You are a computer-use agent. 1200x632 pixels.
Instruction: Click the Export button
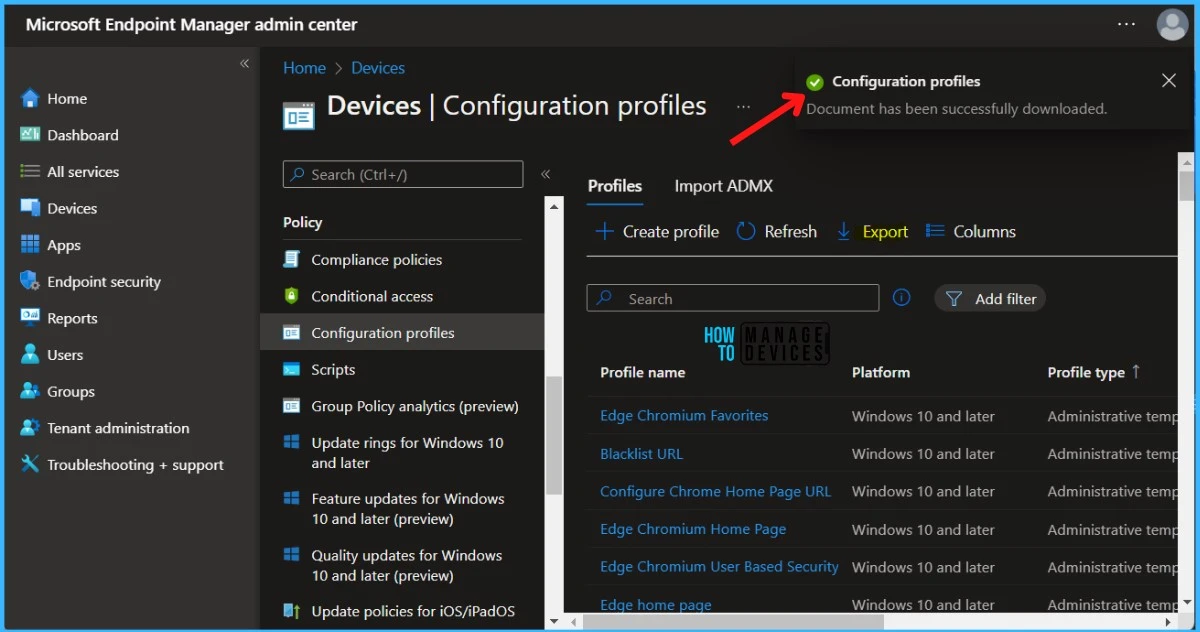pos(872,231)
